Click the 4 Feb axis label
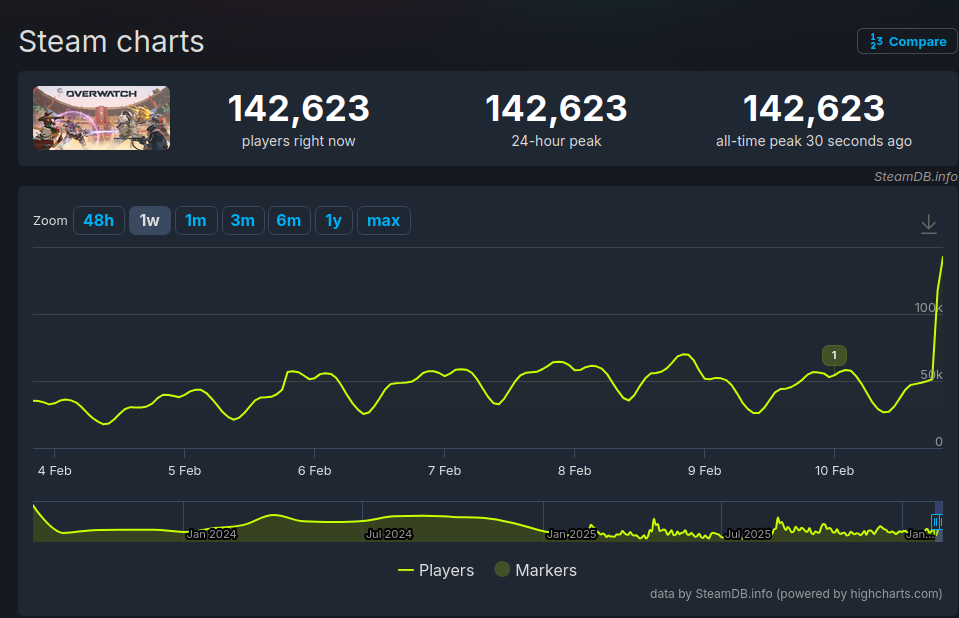Viewport: 959px width, 618px height. click(54, 471)
